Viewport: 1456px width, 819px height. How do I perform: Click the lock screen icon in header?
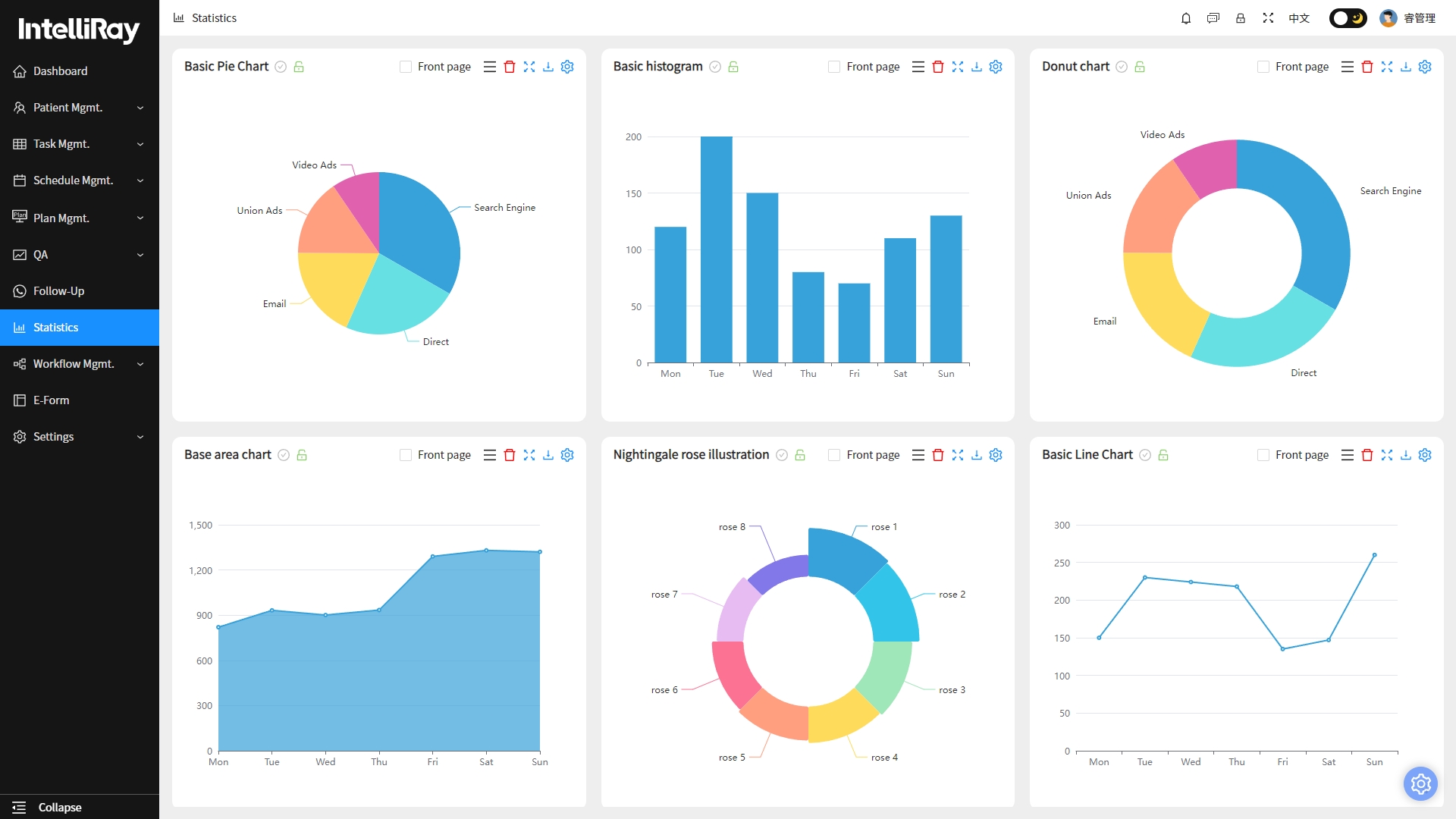point(1241,18)
